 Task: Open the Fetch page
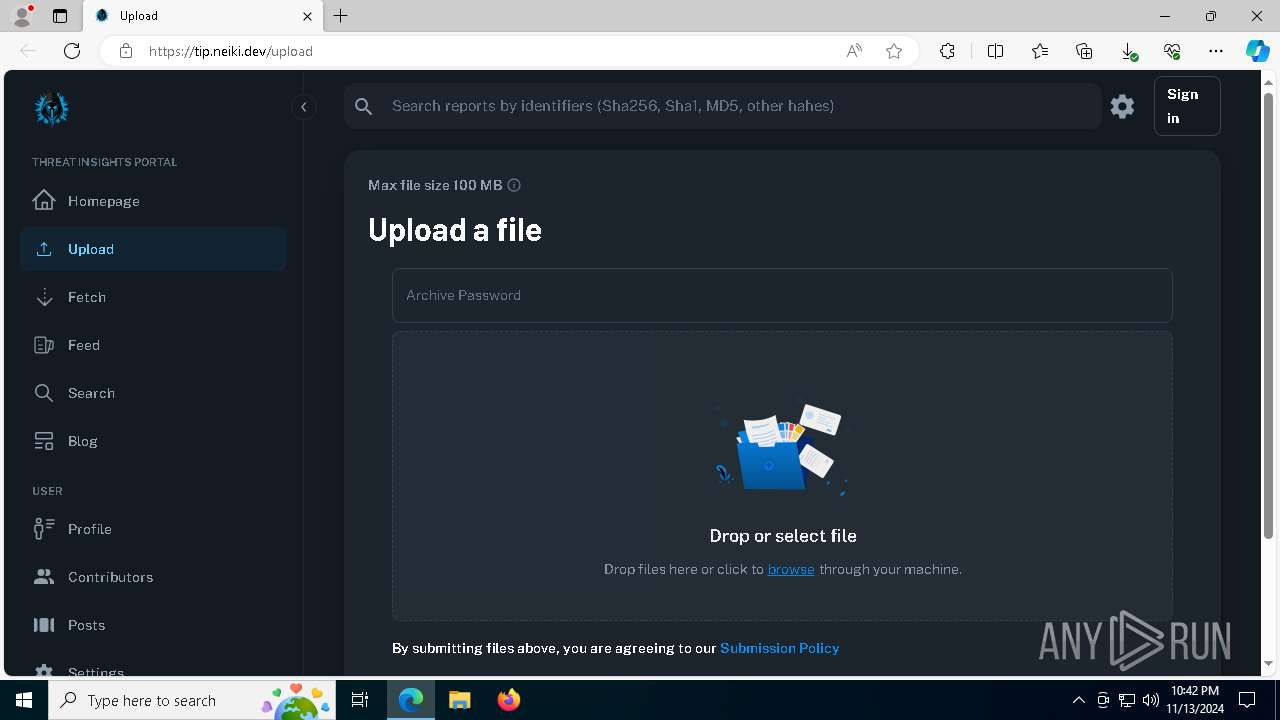153,297
